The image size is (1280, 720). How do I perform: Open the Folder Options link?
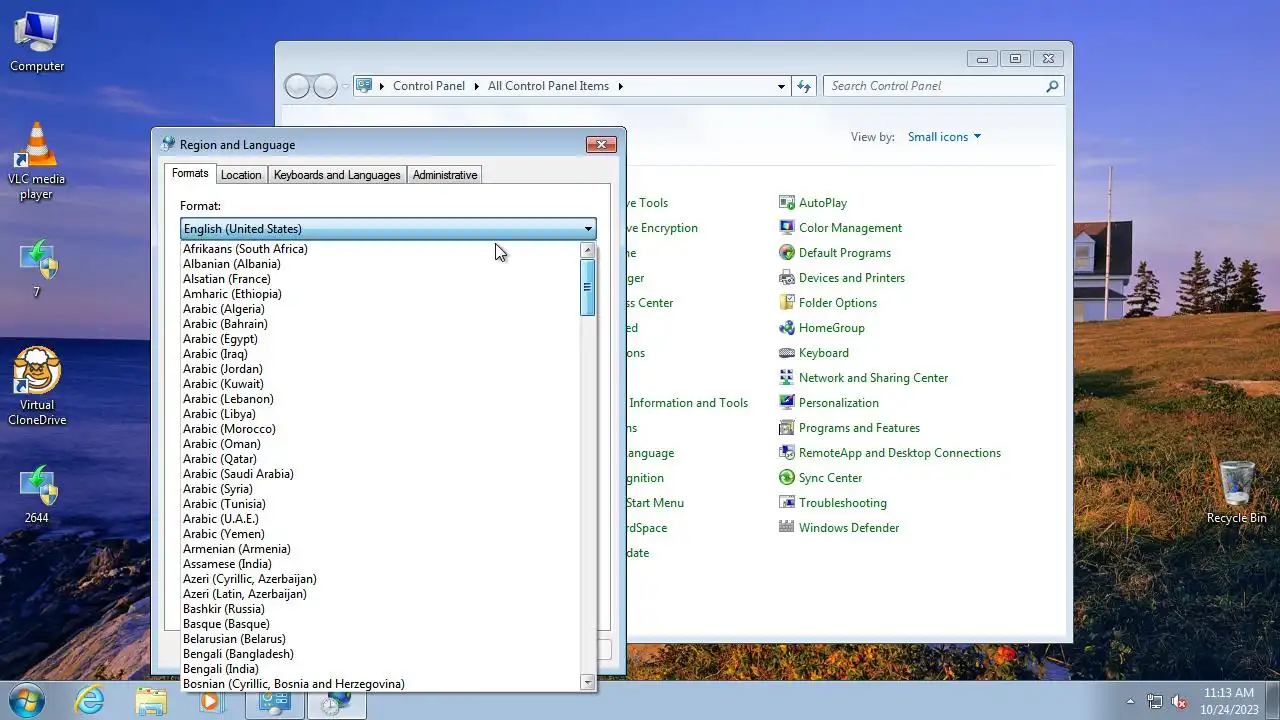[x=838, y=303]
